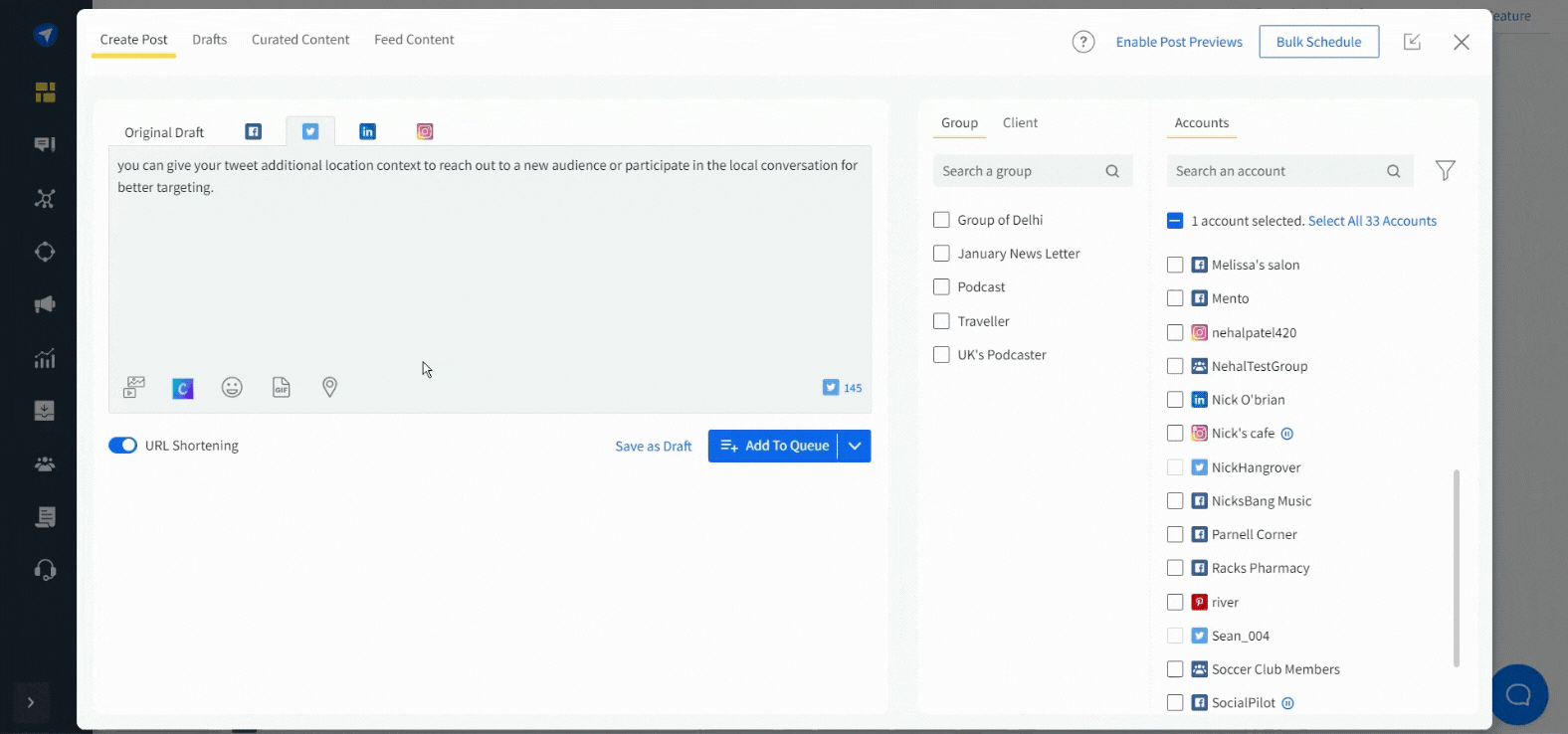Image resolution: width=1568 pixels, height=734 pixels.
Task: Expand the left sidebar with arrow
Action: click(31, 702)
